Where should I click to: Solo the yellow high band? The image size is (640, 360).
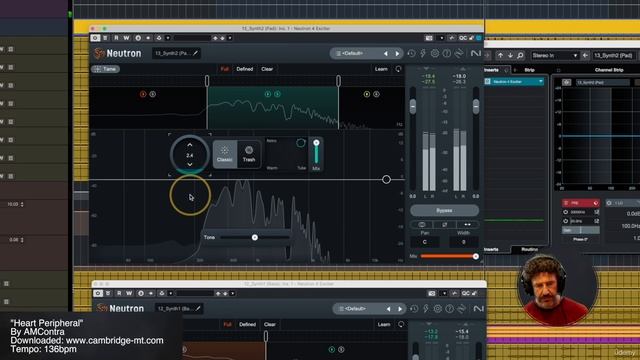[376, 94]
